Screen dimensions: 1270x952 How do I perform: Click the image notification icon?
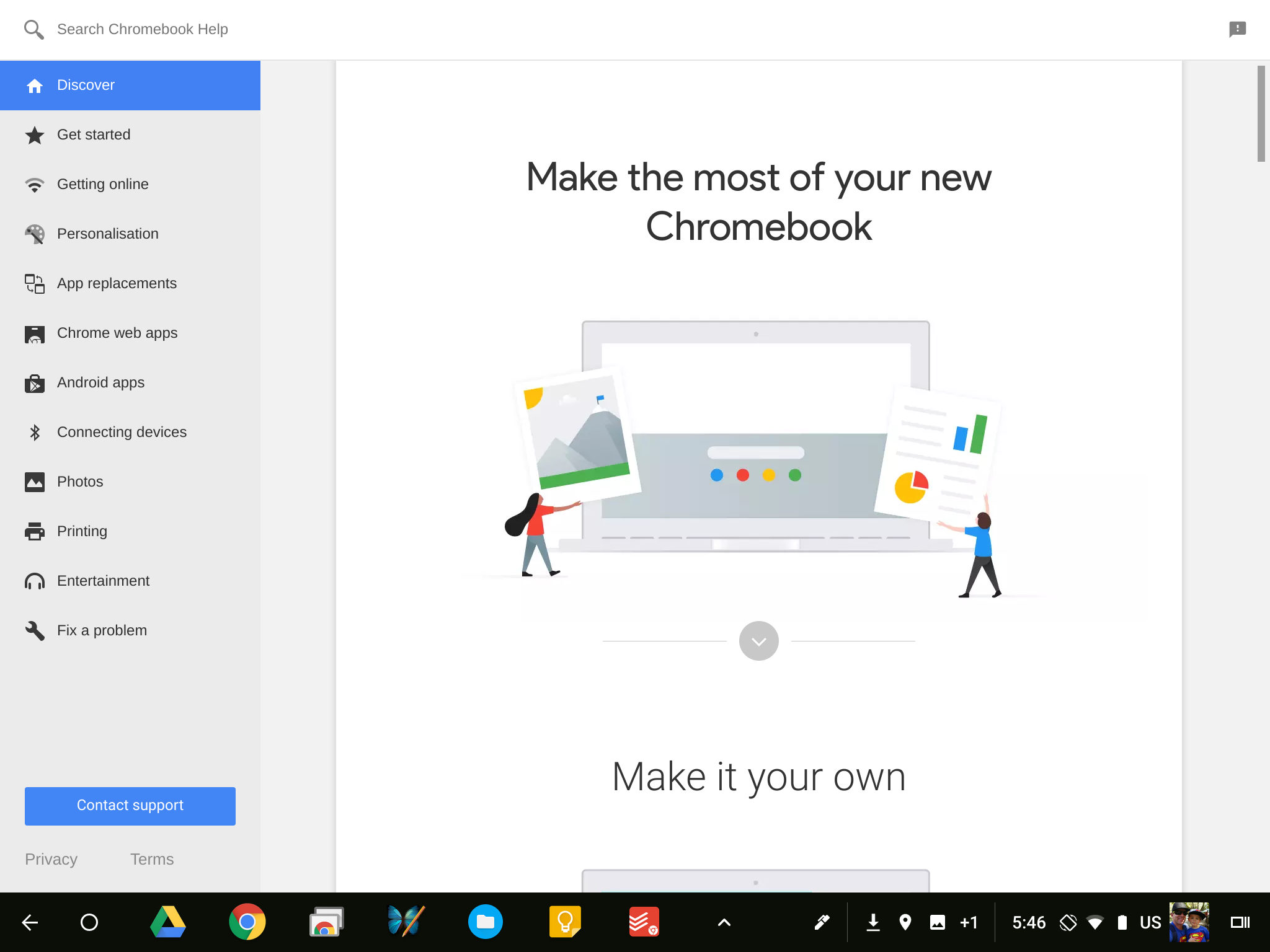click(x=938, y=923)
